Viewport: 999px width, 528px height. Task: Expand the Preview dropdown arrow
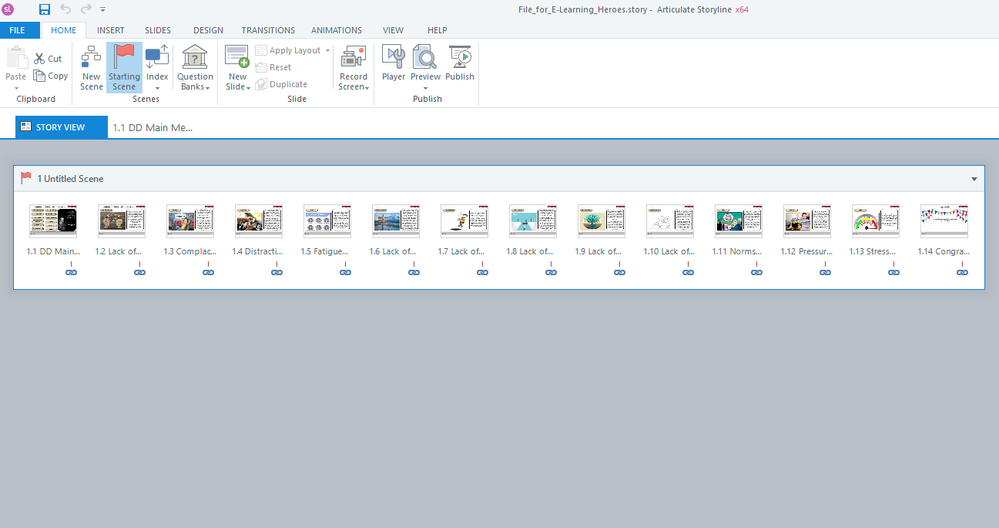coord(425,88)
